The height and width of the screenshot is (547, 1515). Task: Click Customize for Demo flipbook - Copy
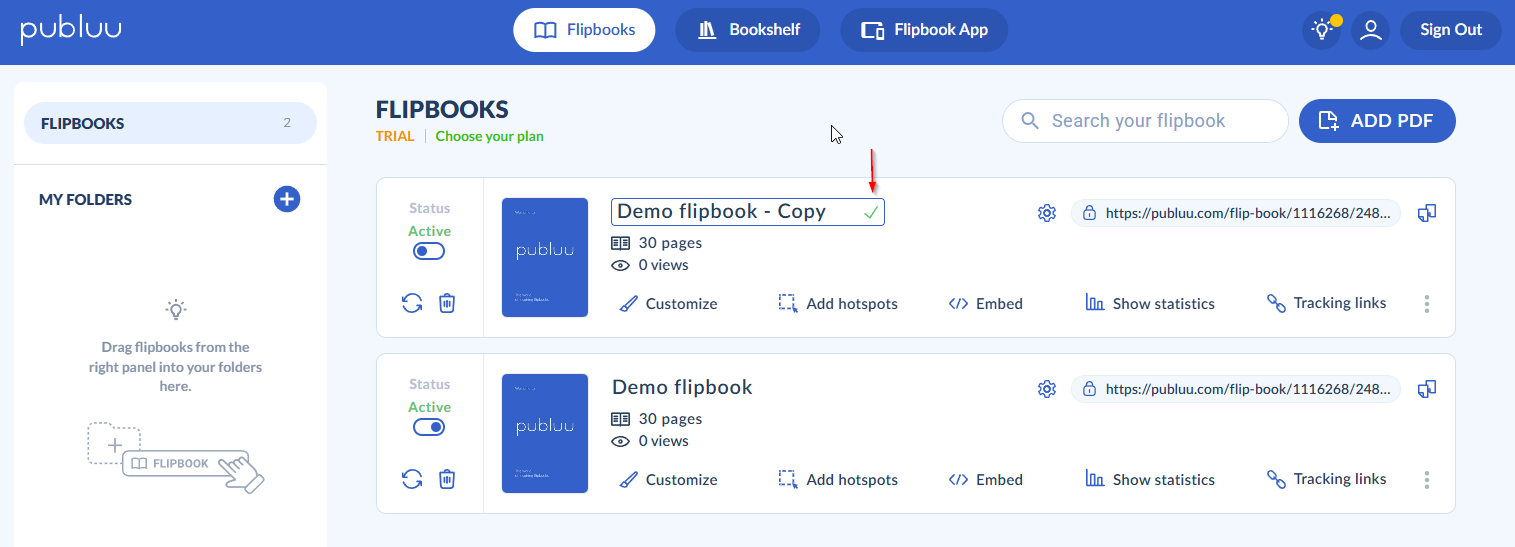coord(668,303)
